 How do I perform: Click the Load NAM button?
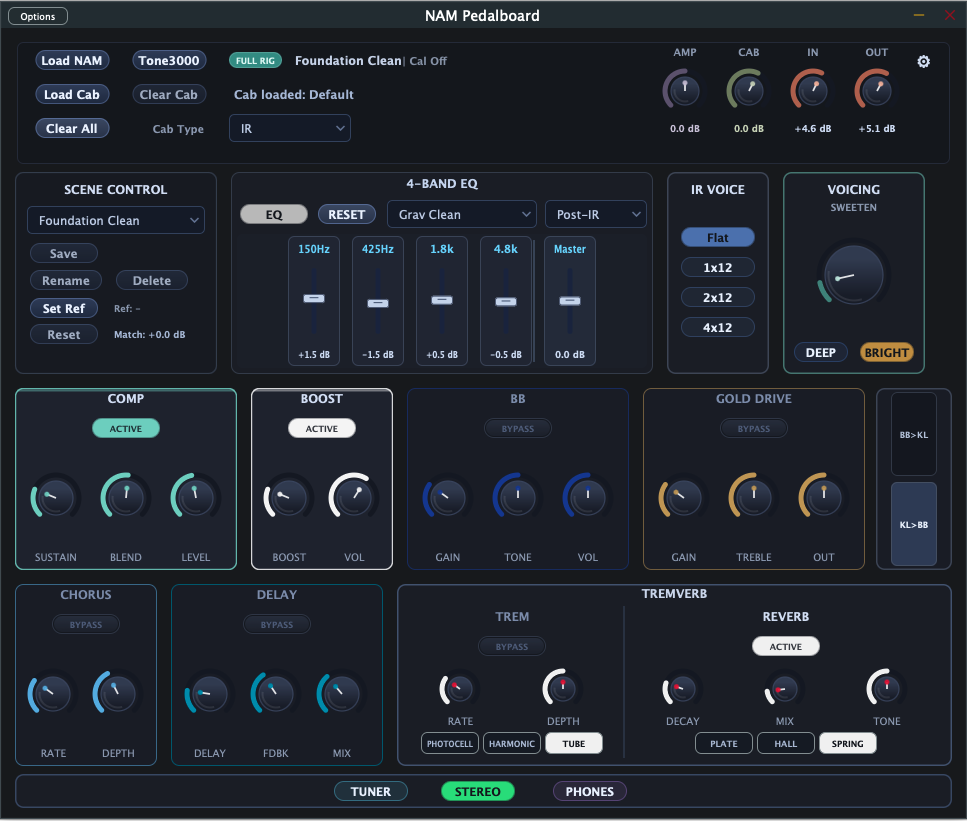pos(71,61)
